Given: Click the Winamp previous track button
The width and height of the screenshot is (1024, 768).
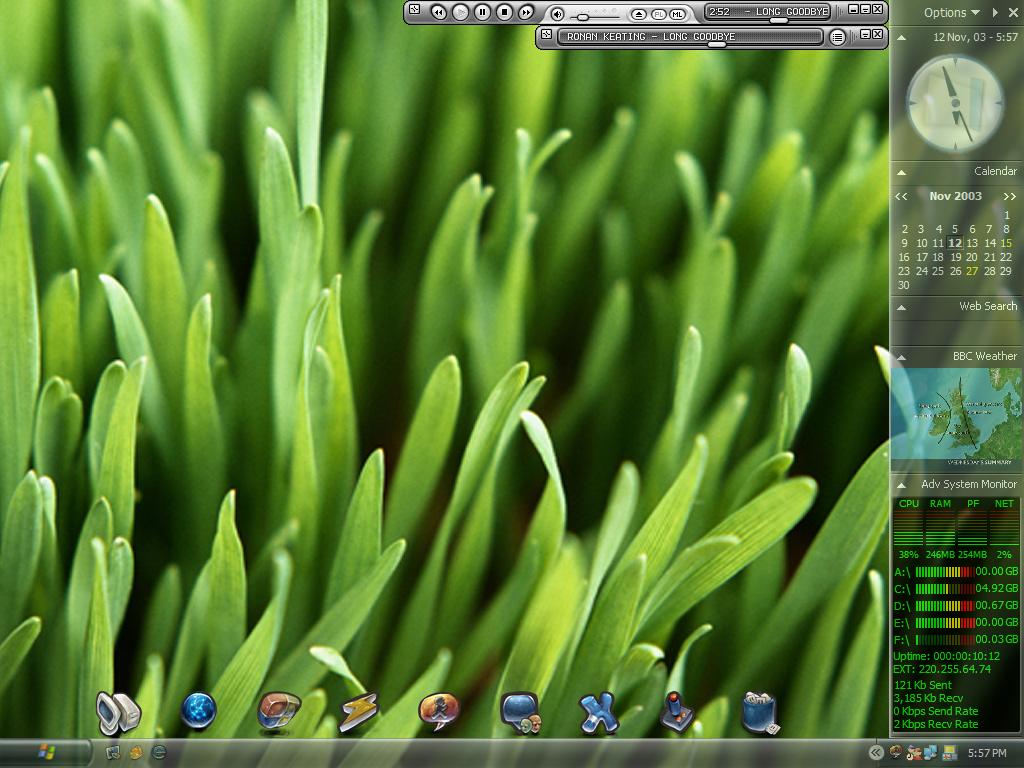Looking at the screenshot, I should point(438,12).
